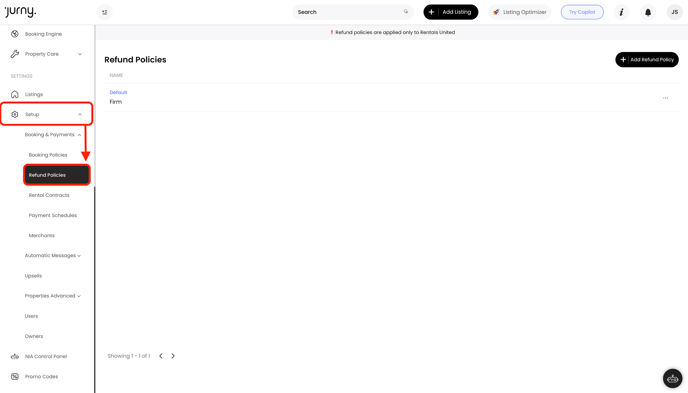The width and height of the screenshot is (688, 393).
Task: Click the sidebar vertical scrollbar
Action: click(x=95, y=289)
